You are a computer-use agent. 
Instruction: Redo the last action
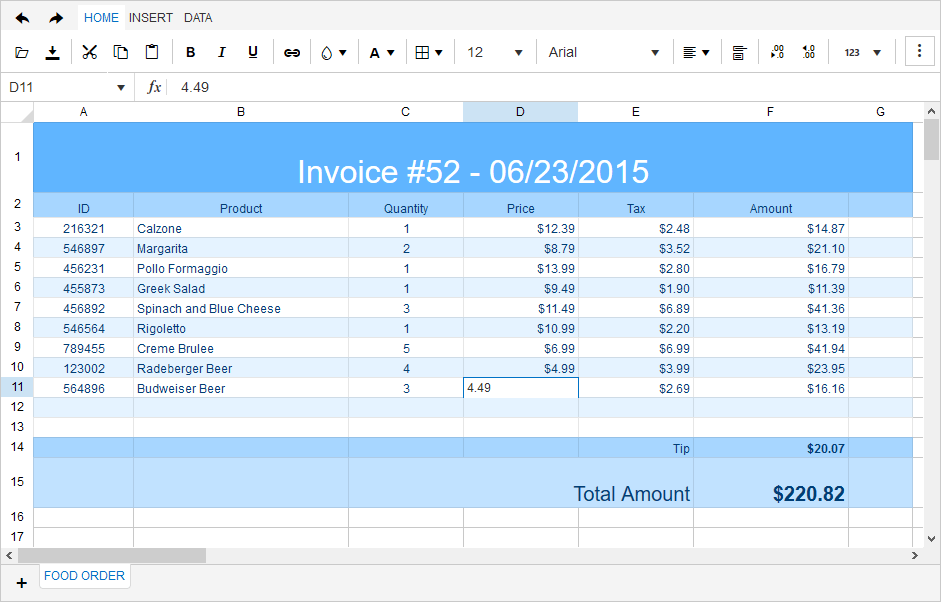(55, 17)
